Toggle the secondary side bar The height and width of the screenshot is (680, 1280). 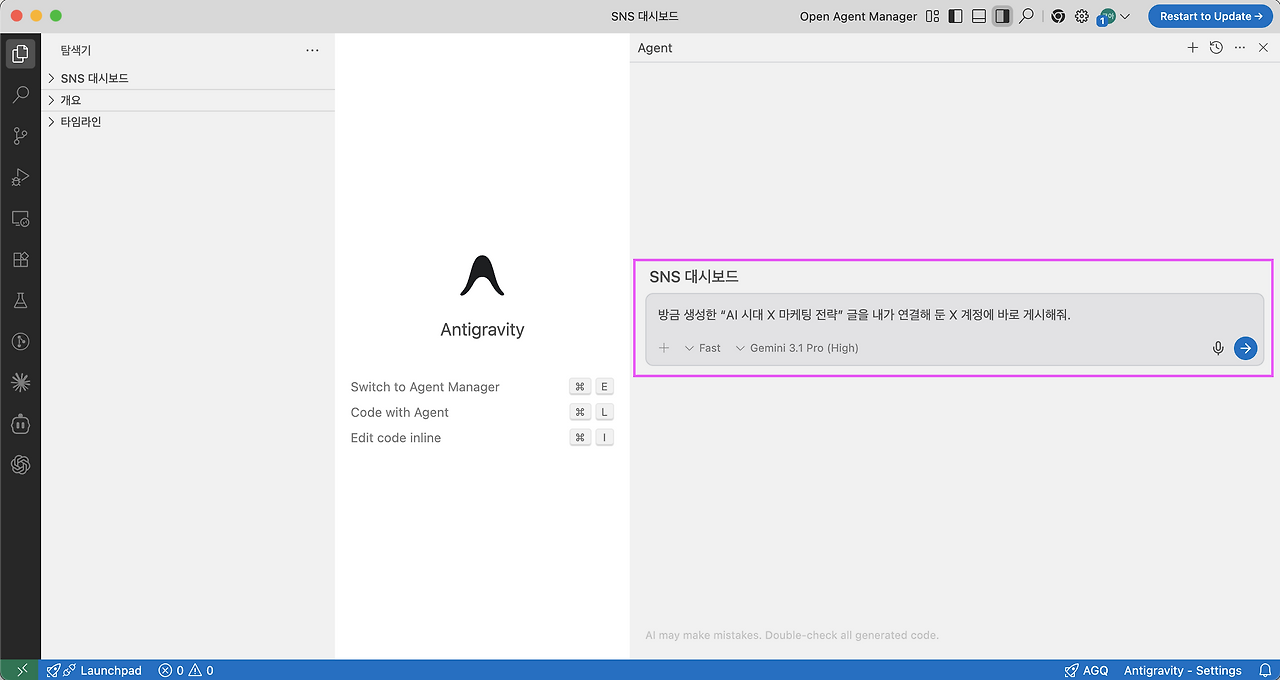click(1002, 16)
